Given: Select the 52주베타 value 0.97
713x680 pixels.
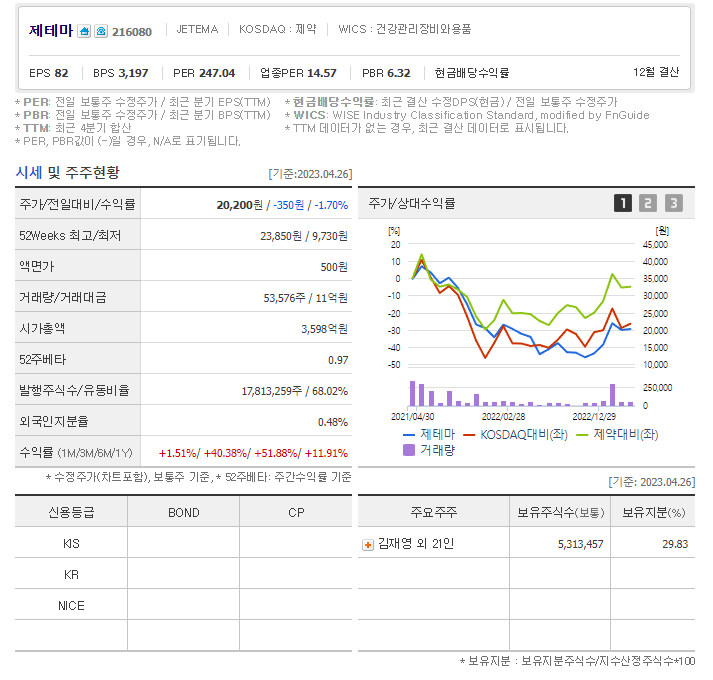Looking at the screenshot, I should pyautogui.click(x=338, y=360).
